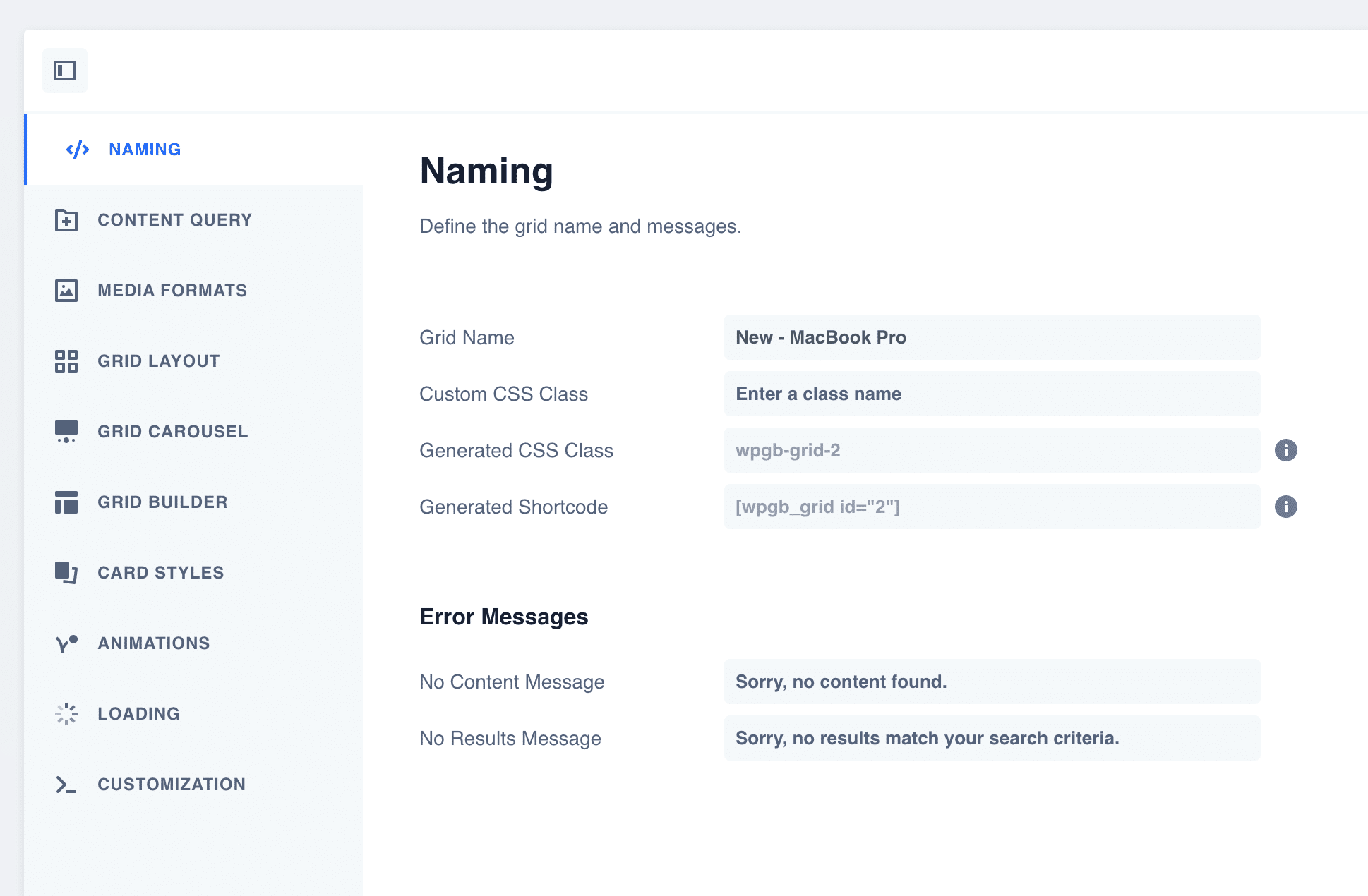Click the No Content Message label
The image size is (1368, 896).
pyautogui.click(x=512, y=682)
